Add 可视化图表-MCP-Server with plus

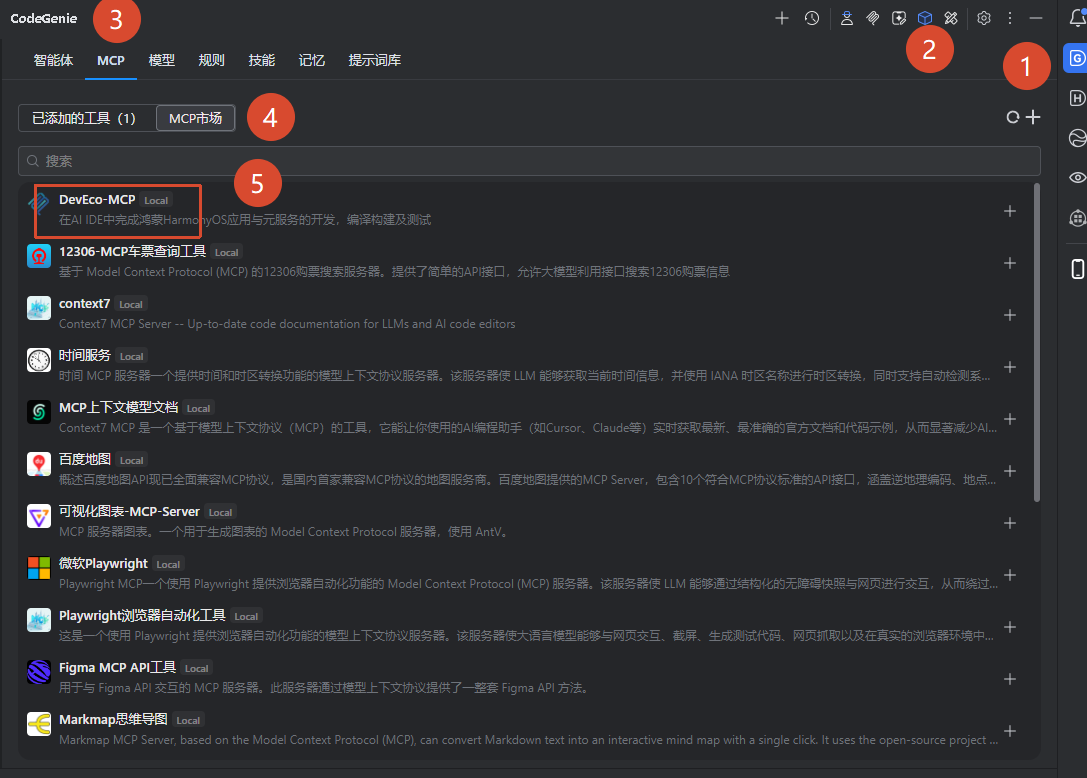click(x=1010, y=523)
